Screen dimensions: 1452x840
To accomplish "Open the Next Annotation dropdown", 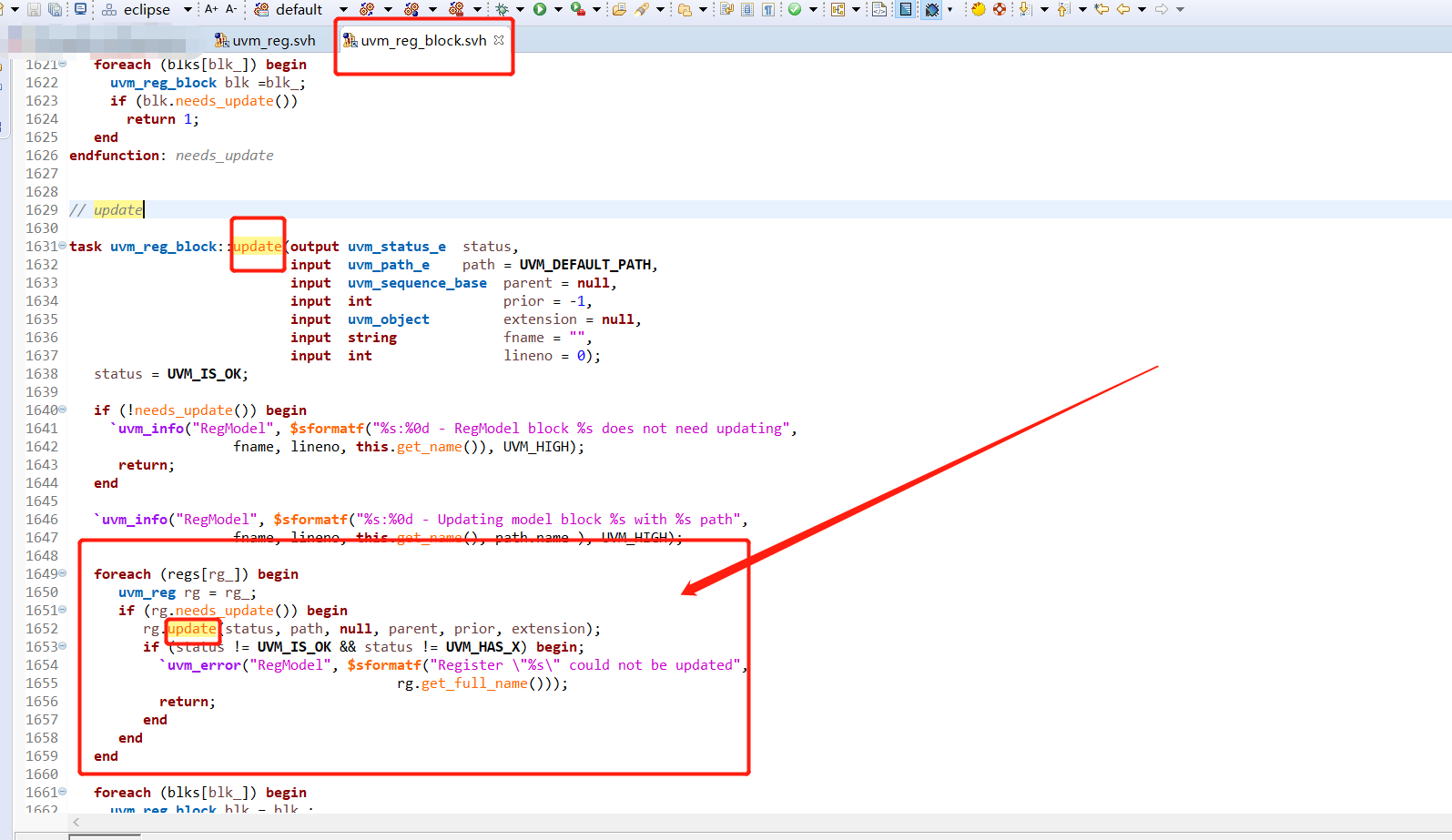I will point(1044,9).
